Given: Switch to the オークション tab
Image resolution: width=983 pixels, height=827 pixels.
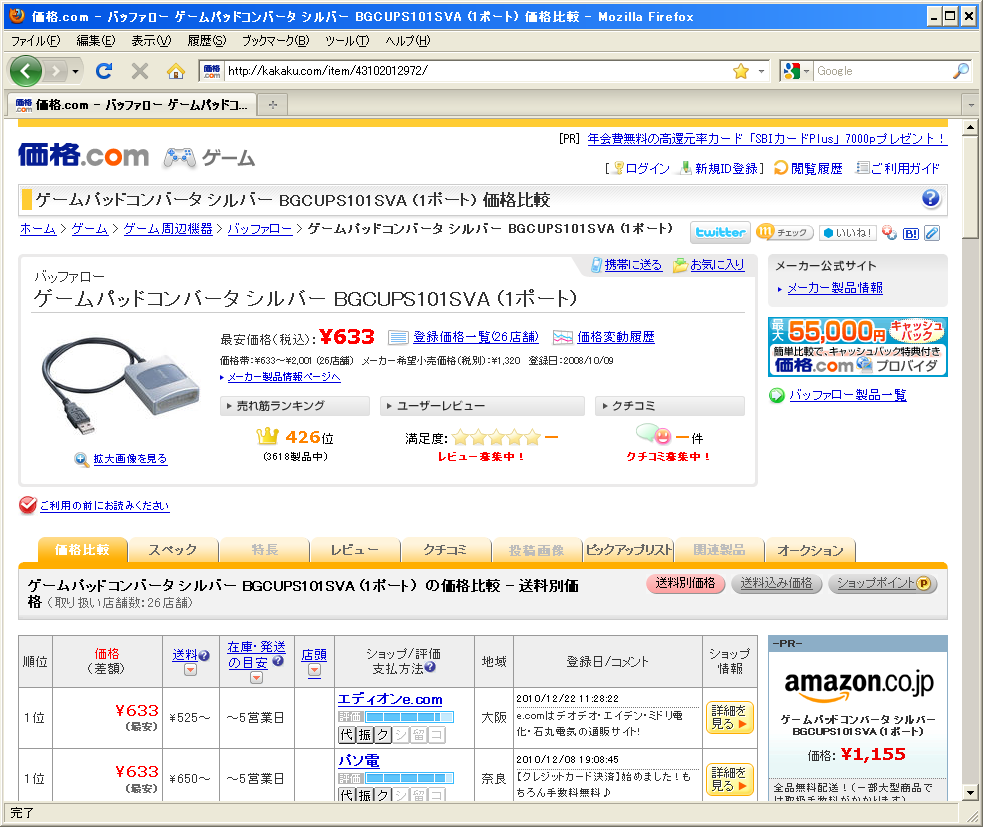Looking at the screenshot, I should tap(811, 550).
